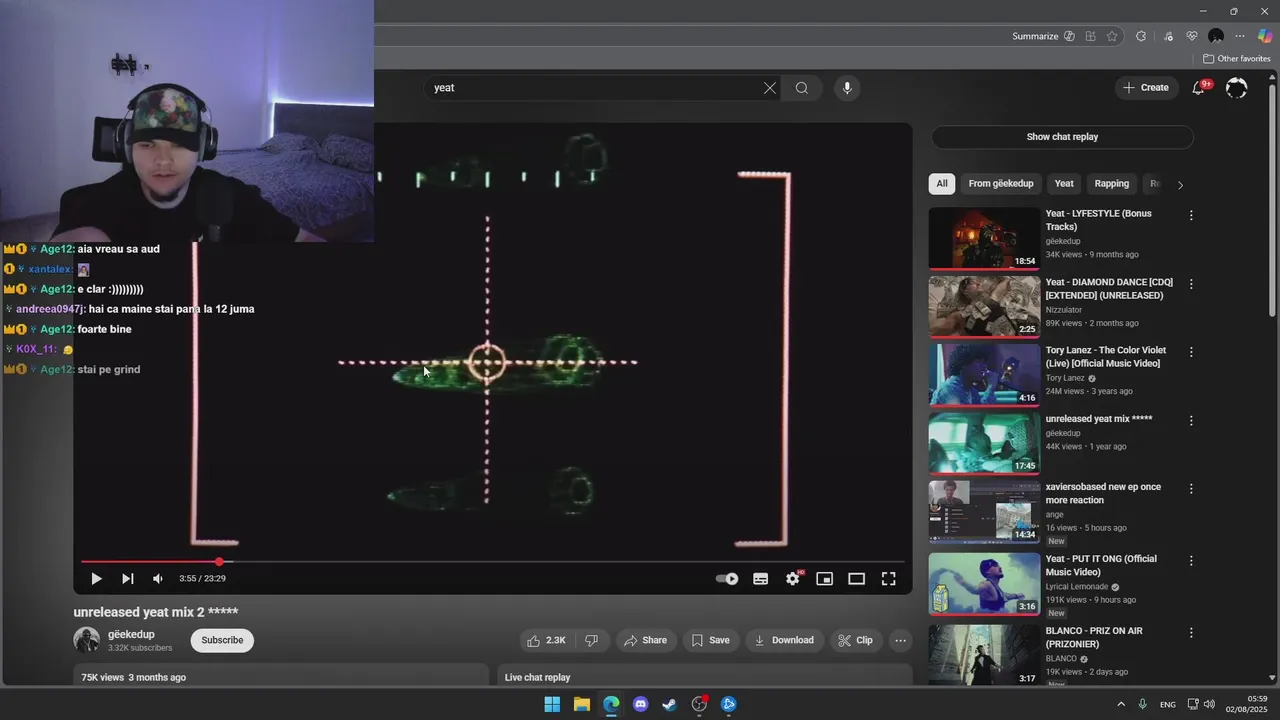The width and height of the screenshot is (1280, 720).
Task: Open options for Yeat LYFESTYLE video
Action: pyautogui.click(x=1191, y=215)
